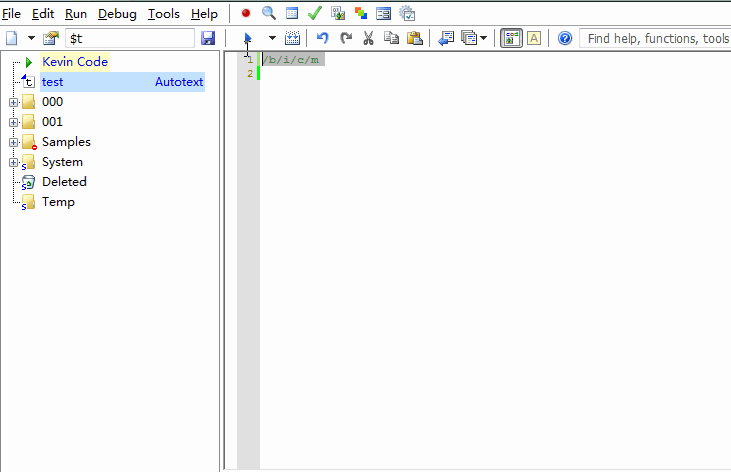
Task: Expand the 001 folder
Action: pyautogui.click(x=14, y=122)
